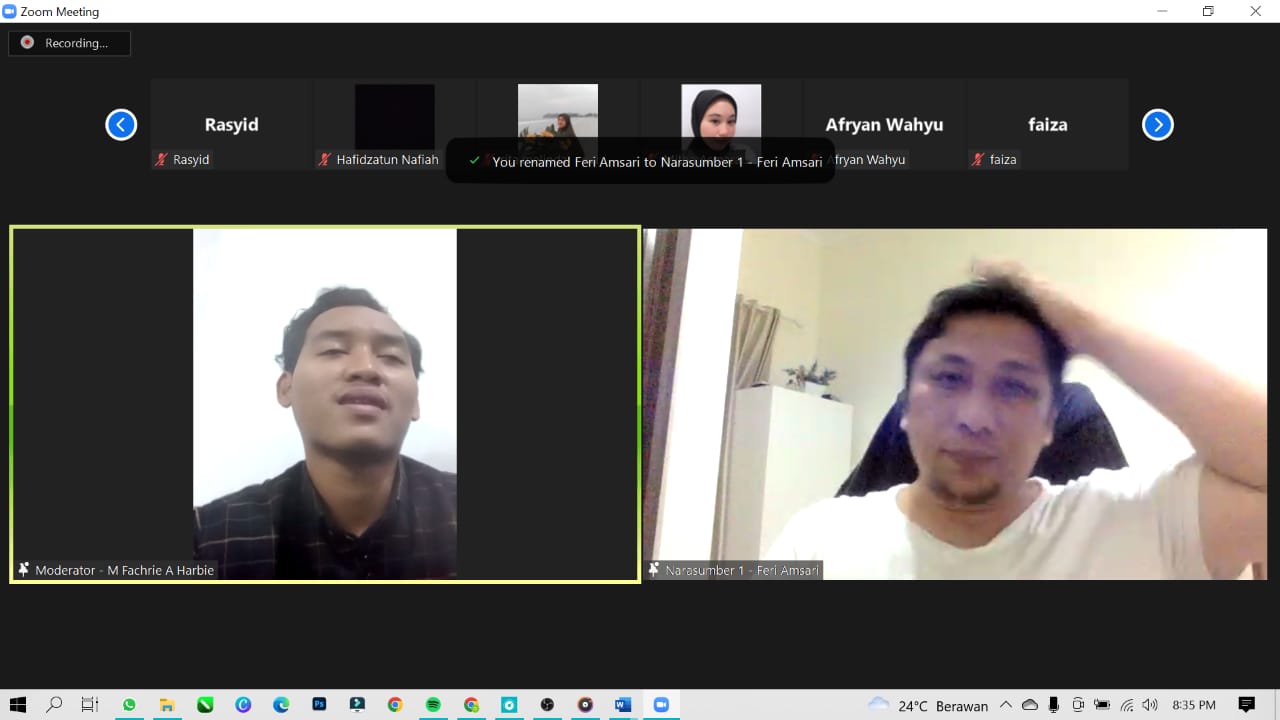1280x720 pixels.
Task: Open WhatsApp from the taskbar
Action: (x=129, y=705)
